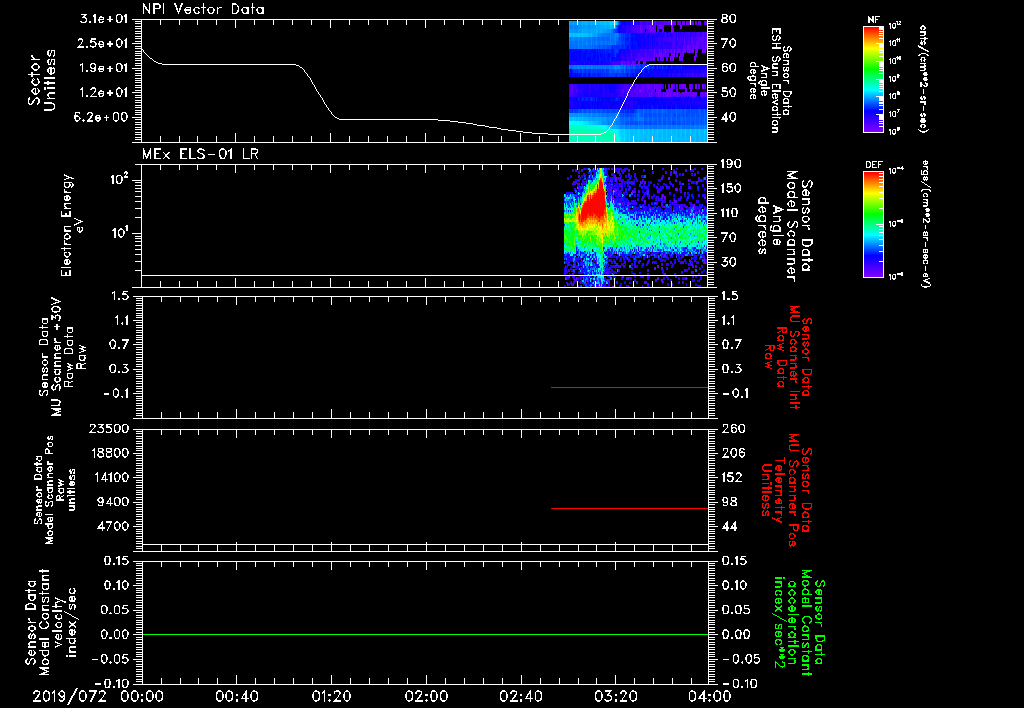
Task: Click the "Sector Unitless" axis label
Action: coord(41,80)
